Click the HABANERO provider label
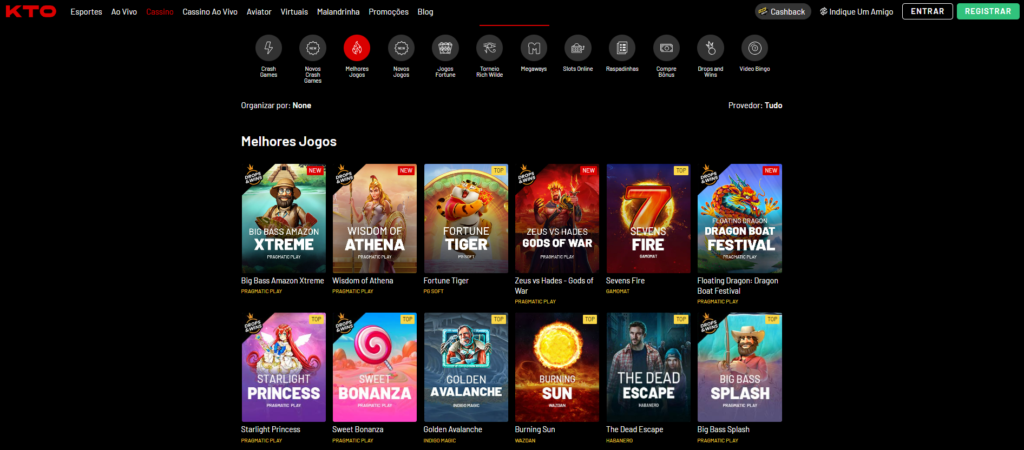1024x450 pixels. [620, 440]
